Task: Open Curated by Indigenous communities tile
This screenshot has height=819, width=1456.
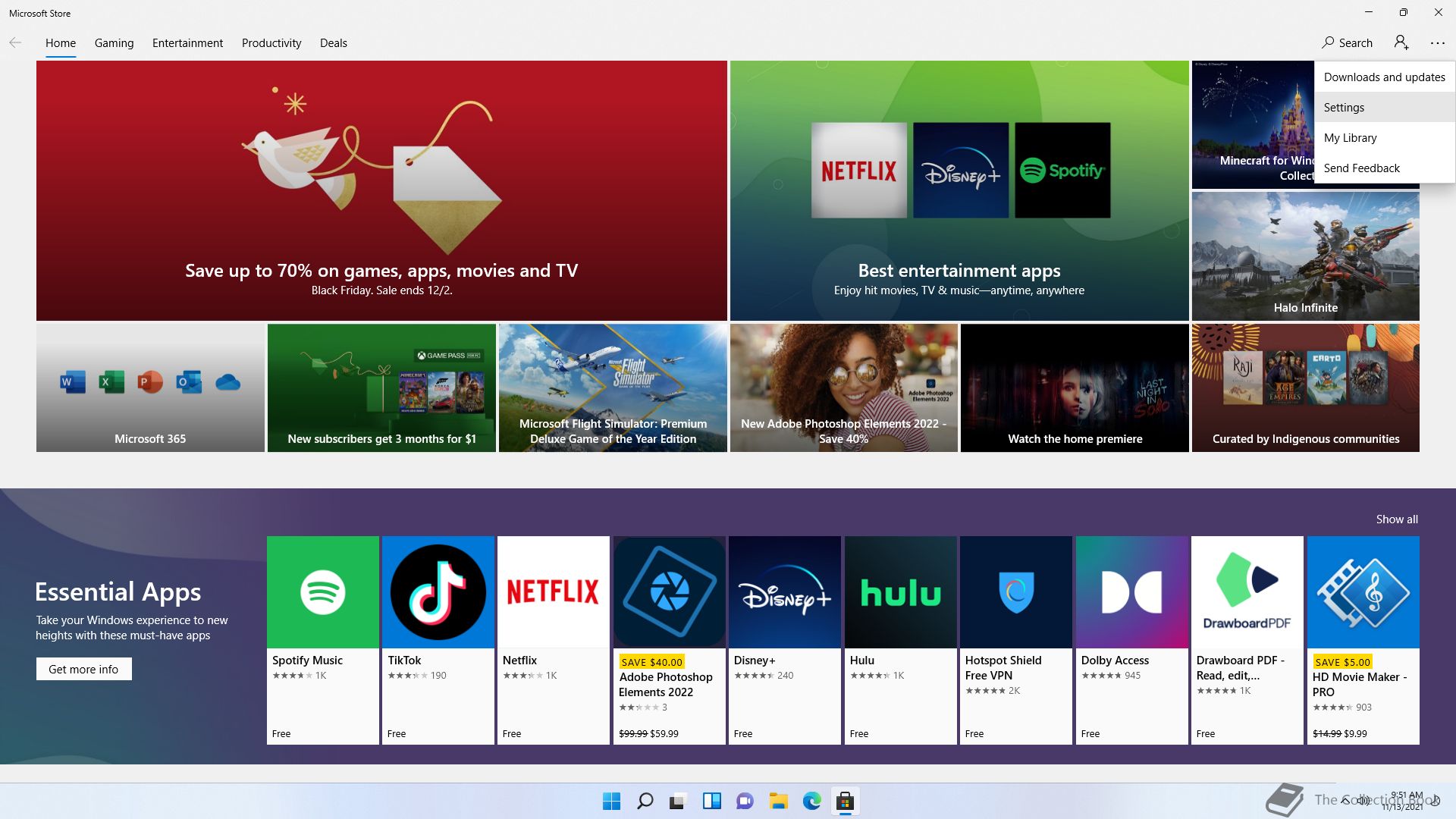Action: [1306, 388]
